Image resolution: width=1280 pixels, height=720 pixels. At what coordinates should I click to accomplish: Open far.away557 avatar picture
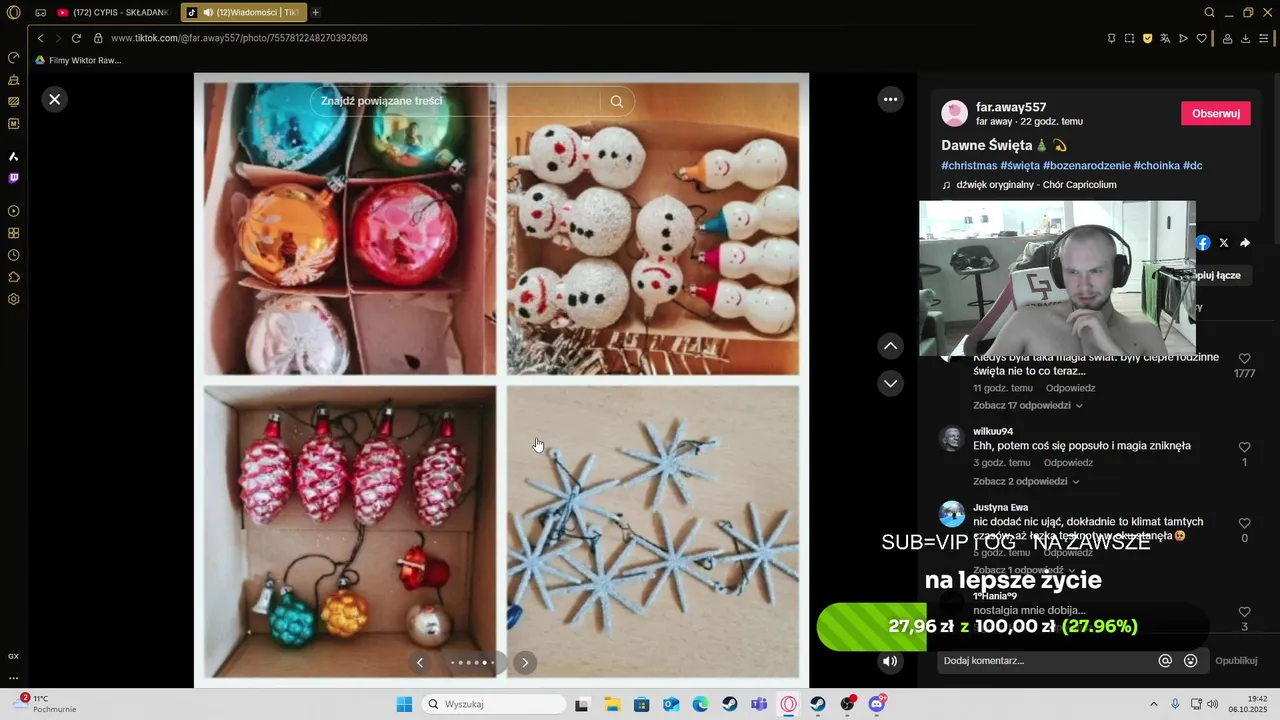tap(955, 113)
